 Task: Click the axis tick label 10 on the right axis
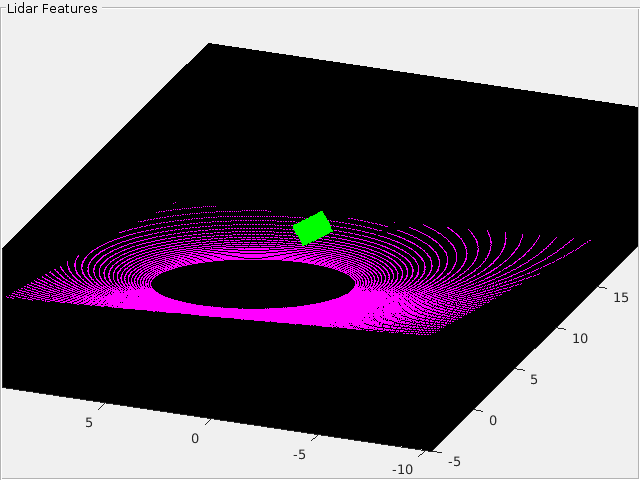(580, 338)
